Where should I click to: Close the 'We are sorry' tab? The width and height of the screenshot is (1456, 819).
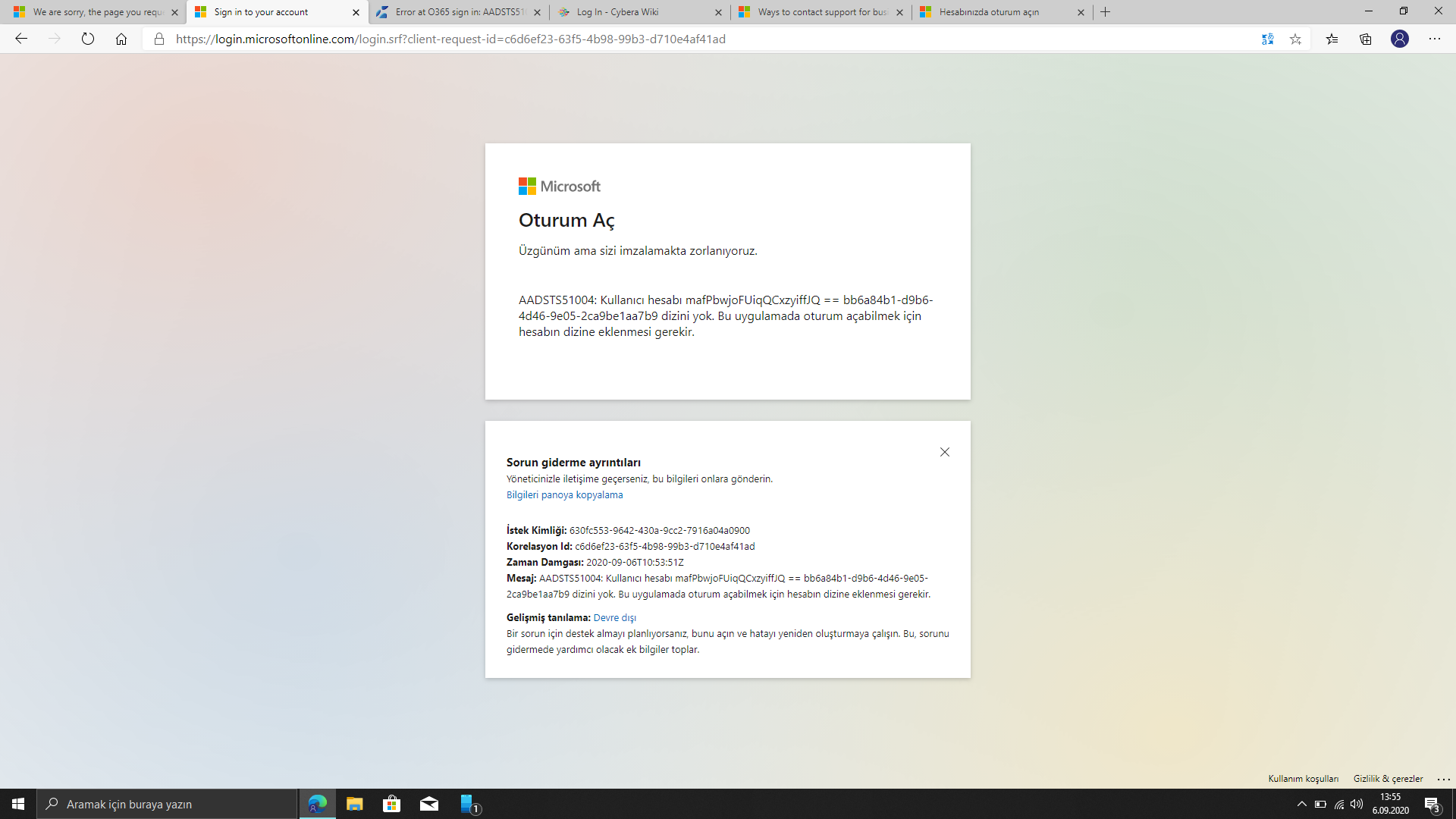point(174,12)
